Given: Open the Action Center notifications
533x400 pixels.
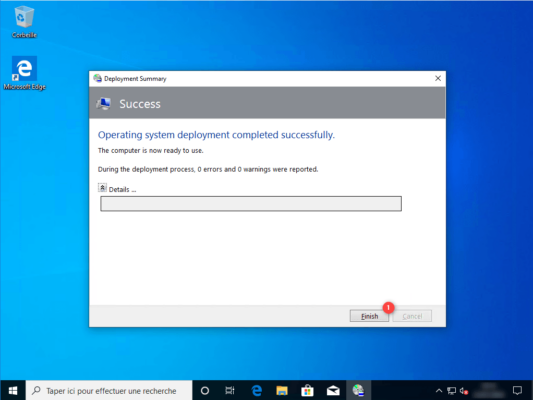Looking at the screenshot, I should click(x=517, y=390).
